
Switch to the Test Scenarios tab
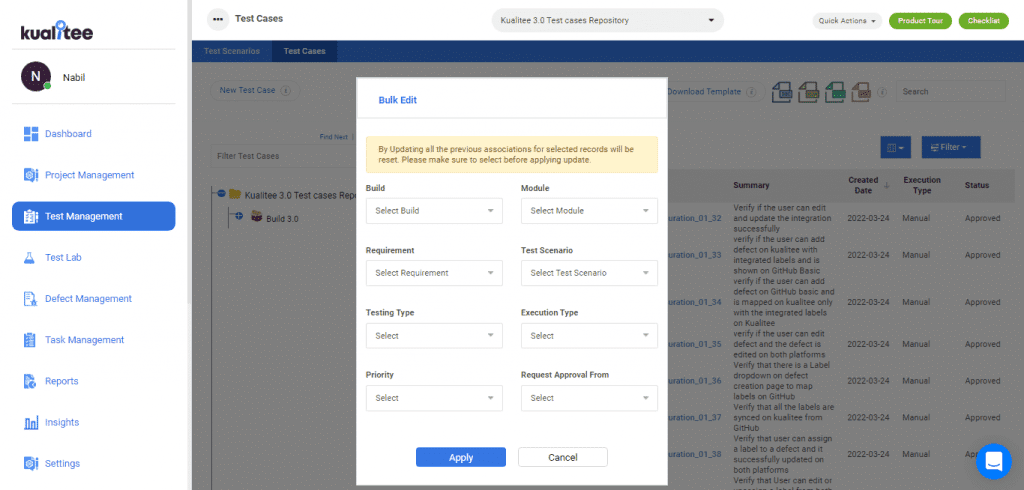click(232, 51)
